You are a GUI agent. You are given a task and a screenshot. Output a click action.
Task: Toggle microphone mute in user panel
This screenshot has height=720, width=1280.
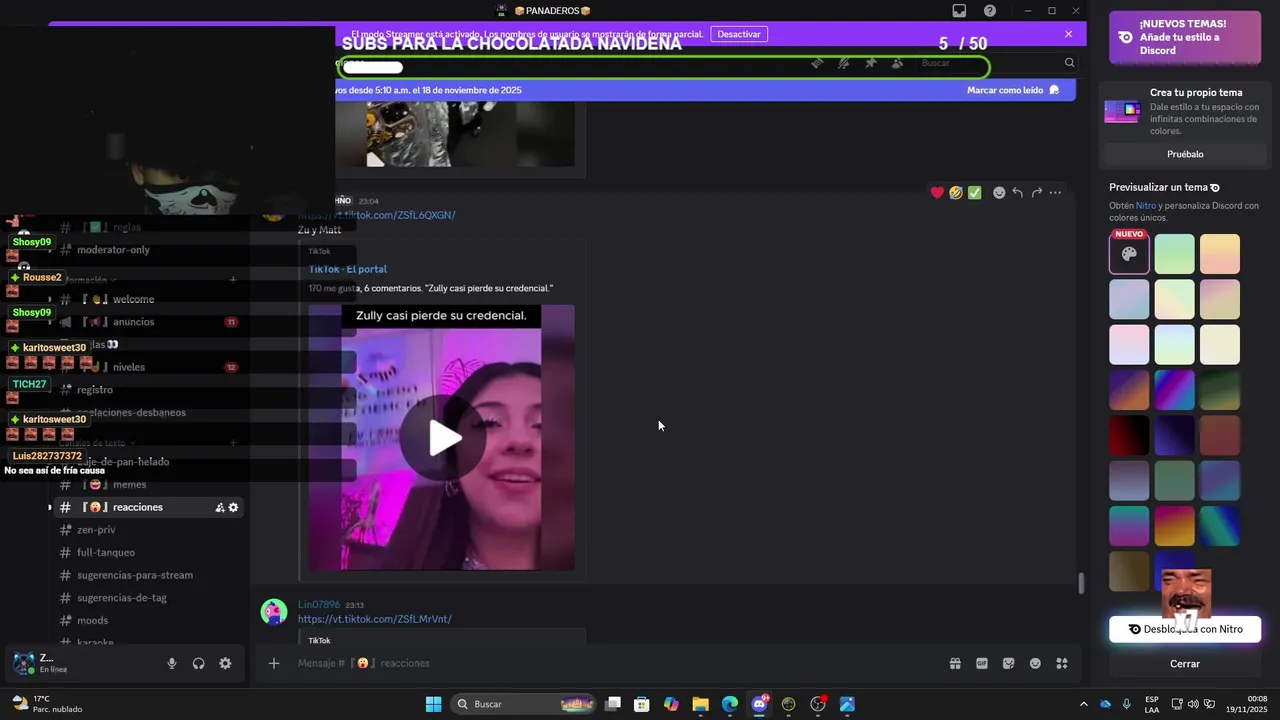171,663
